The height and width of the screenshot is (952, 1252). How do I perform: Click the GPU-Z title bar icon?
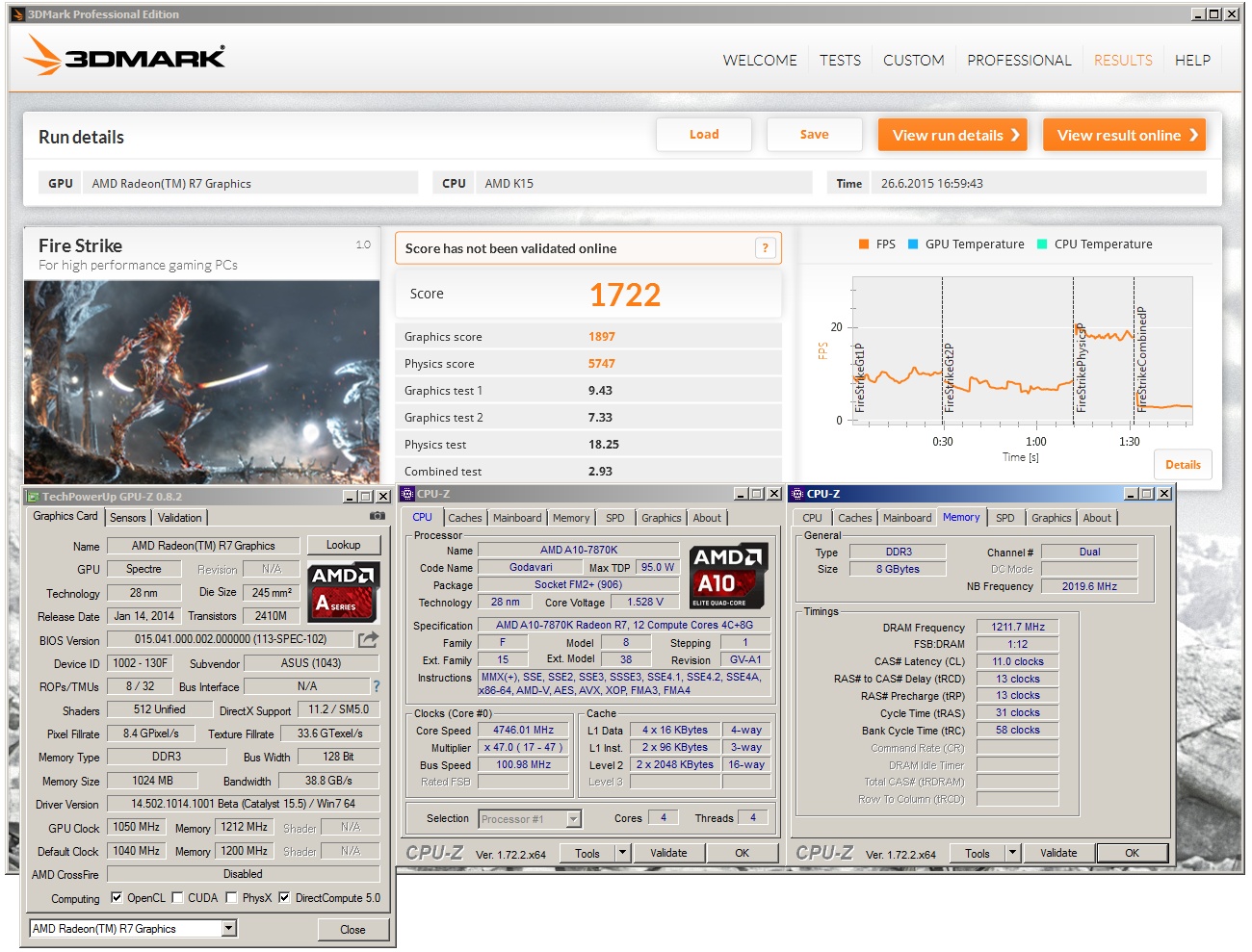[x=33, y=497]
